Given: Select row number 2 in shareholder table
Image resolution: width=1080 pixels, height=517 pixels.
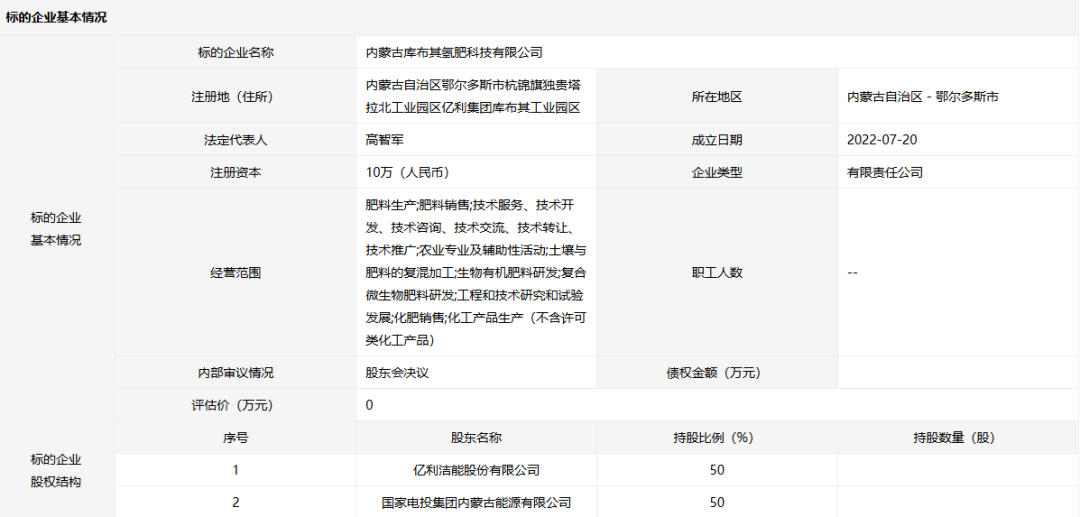Looking at the screenshot, I should [236, 503].
